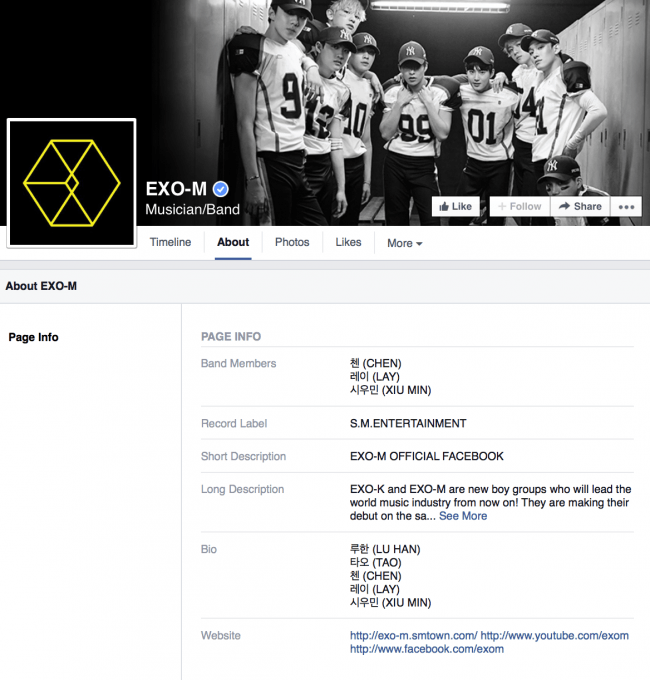Expand Long Description with See More

tap(463, 516)
